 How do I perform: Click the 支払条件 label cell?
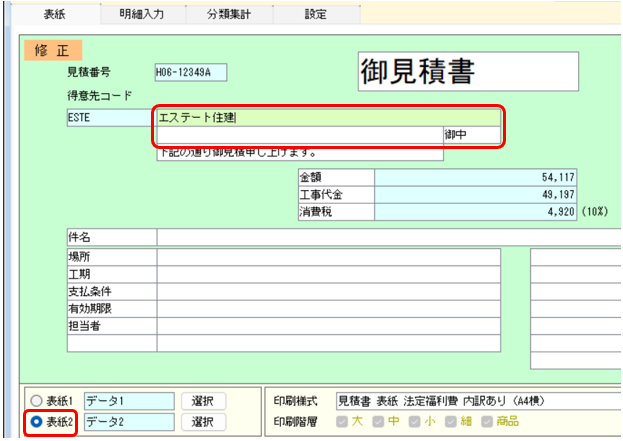112,292
